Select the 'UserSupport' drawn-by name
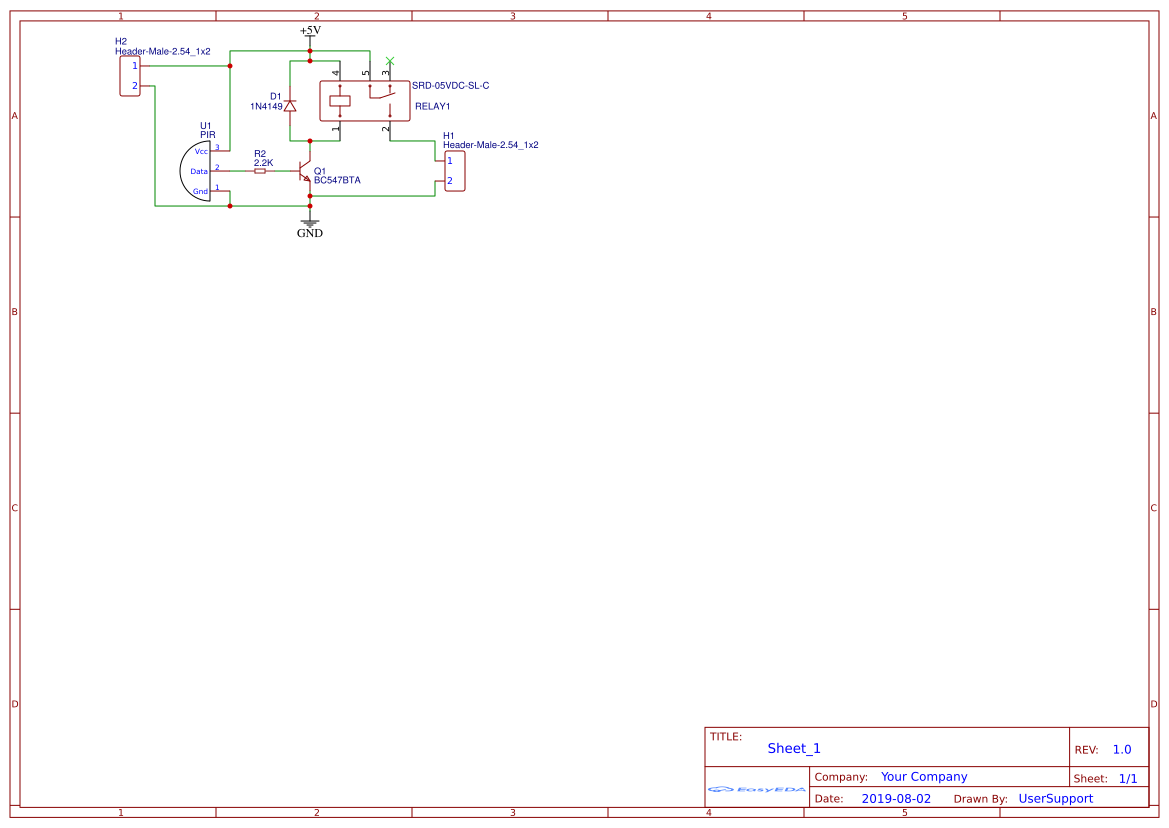Screen dimensions: 1169x828 1056,798
